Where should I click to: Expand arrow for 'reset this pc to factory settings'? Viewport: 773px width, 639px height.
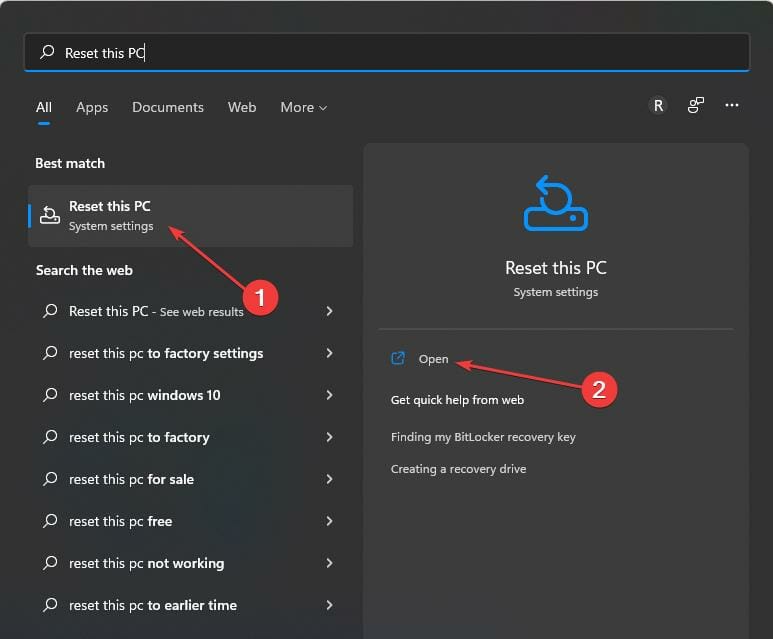[x=330, y=353]
